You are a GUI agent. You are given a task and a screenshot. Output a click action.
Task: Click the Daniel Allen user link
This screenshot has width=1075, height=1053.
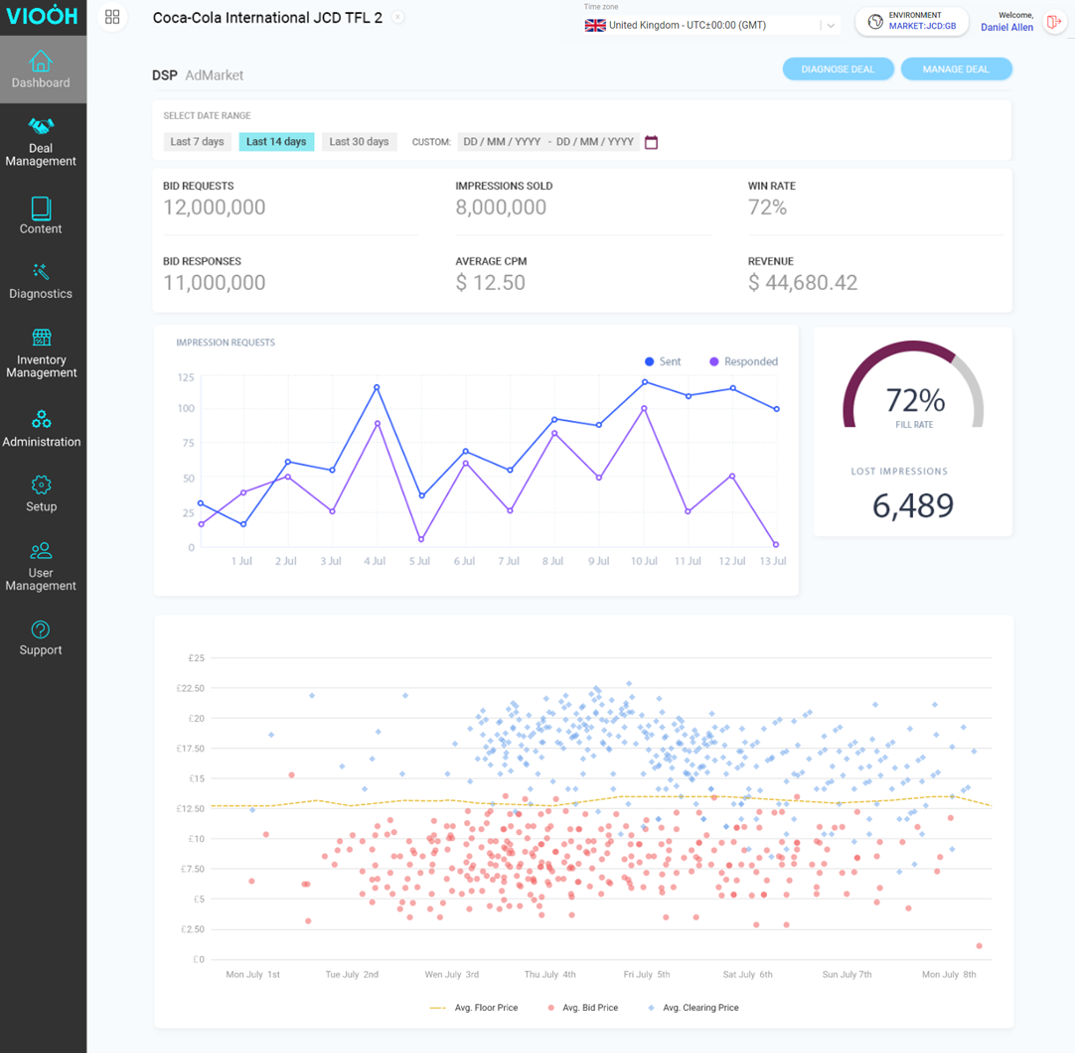[x=1006, y=27]
